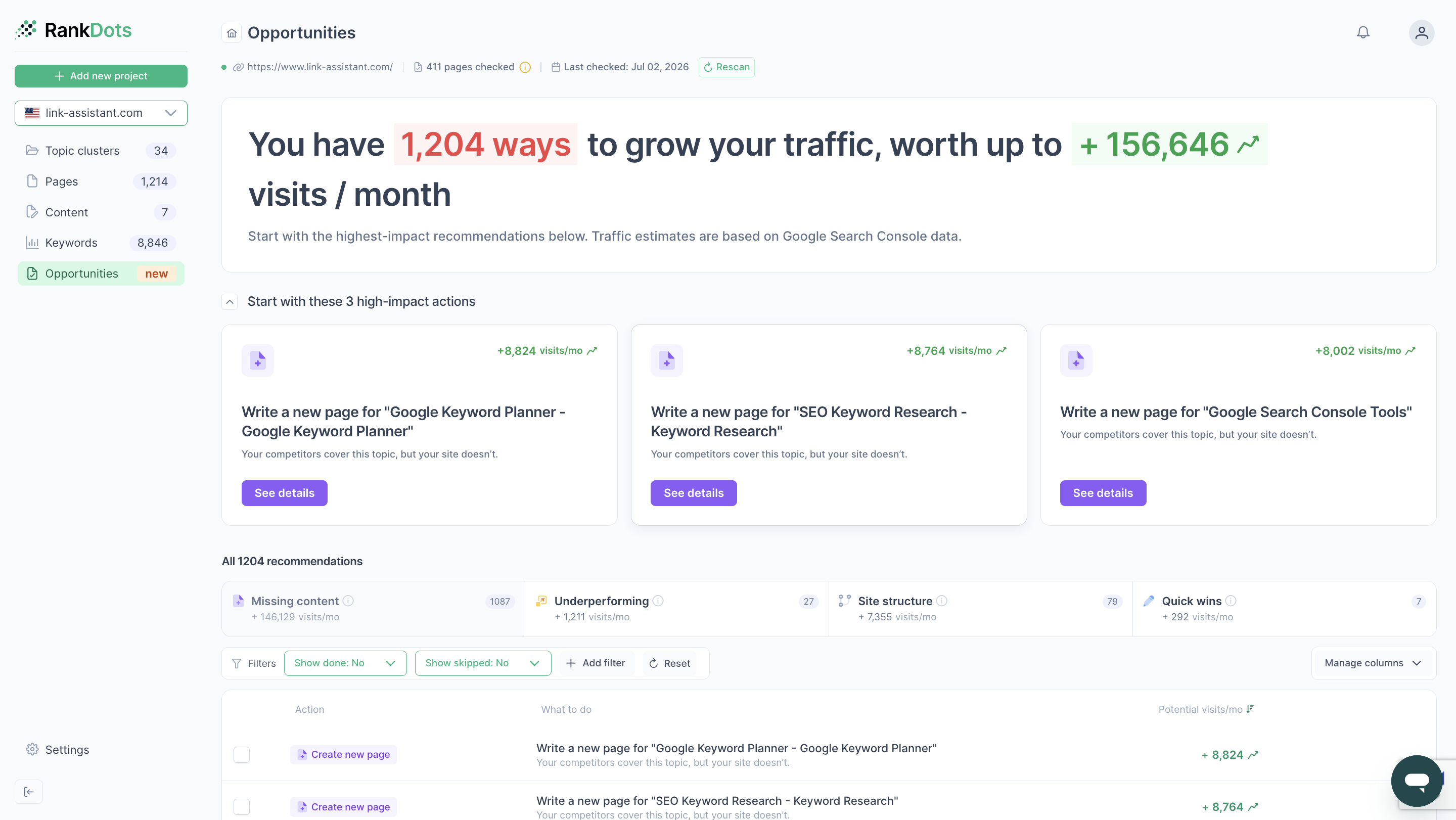Open the Keywords section
Image resolution: width=1456 pixels, height=820 pixels.
coord(101,243)
